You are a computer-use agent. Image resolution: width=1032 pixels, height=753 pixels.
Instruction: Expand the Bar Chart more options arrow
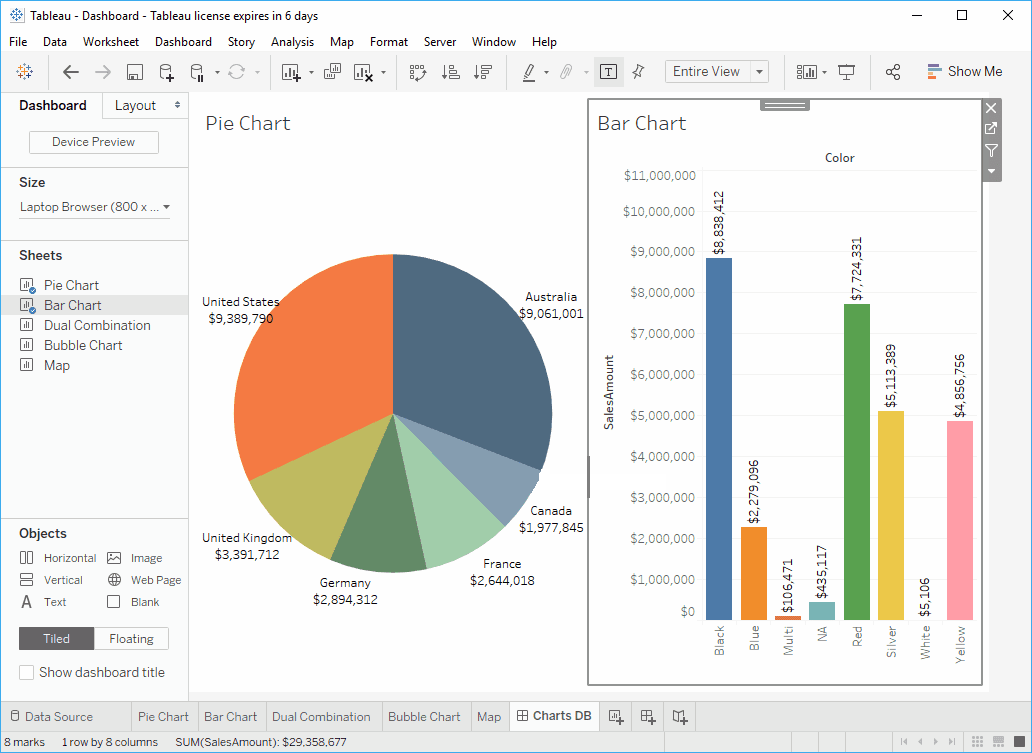pyautogui.click(x=991, y=171)
